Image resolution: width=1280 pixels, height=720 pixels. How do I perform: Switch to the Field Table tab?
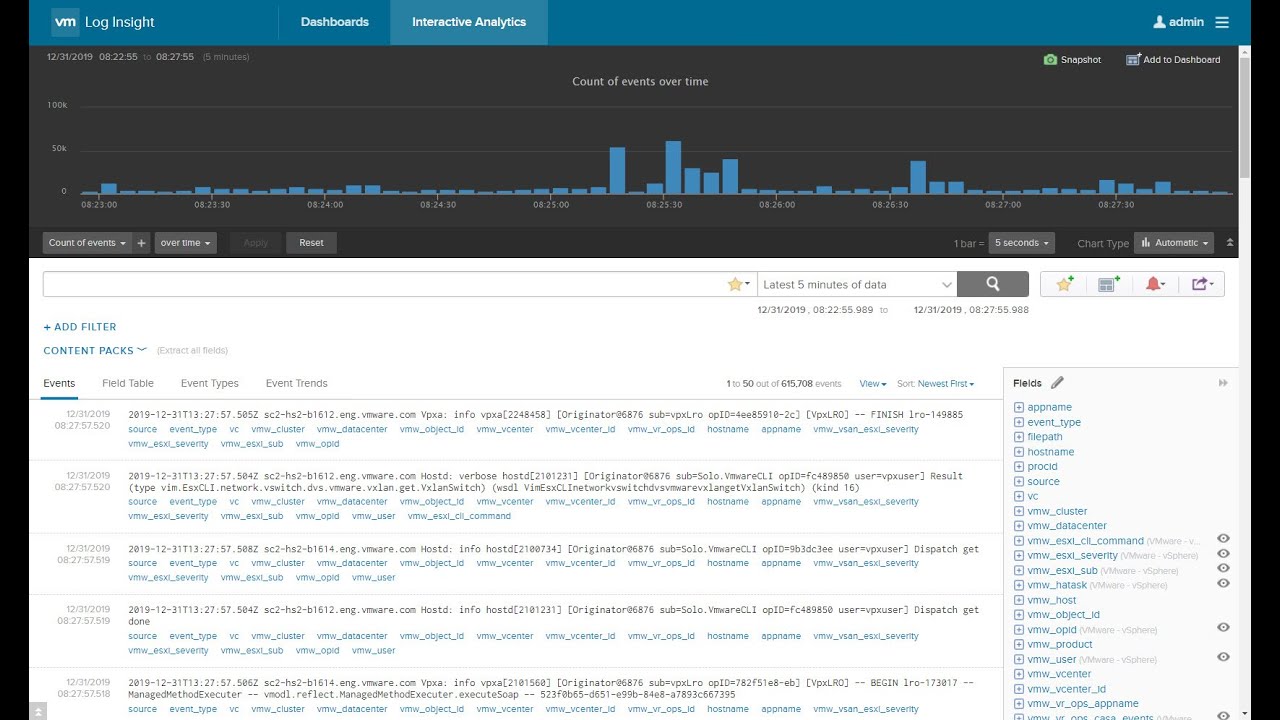click(127, 382)
